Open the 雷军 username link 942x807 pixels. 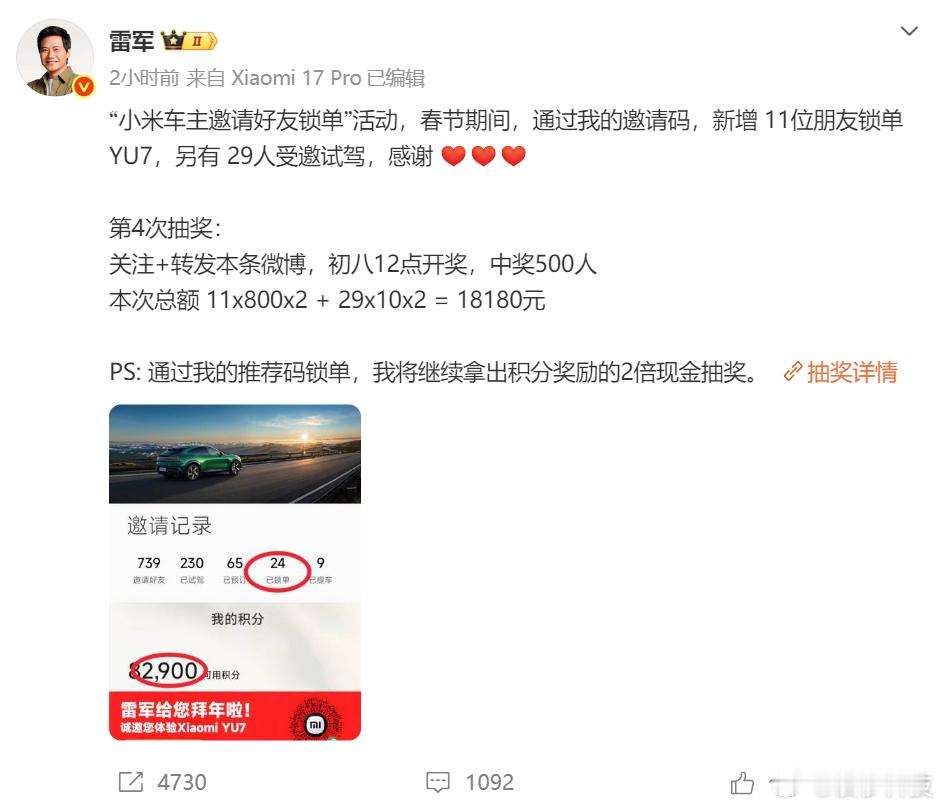point(132,41)
